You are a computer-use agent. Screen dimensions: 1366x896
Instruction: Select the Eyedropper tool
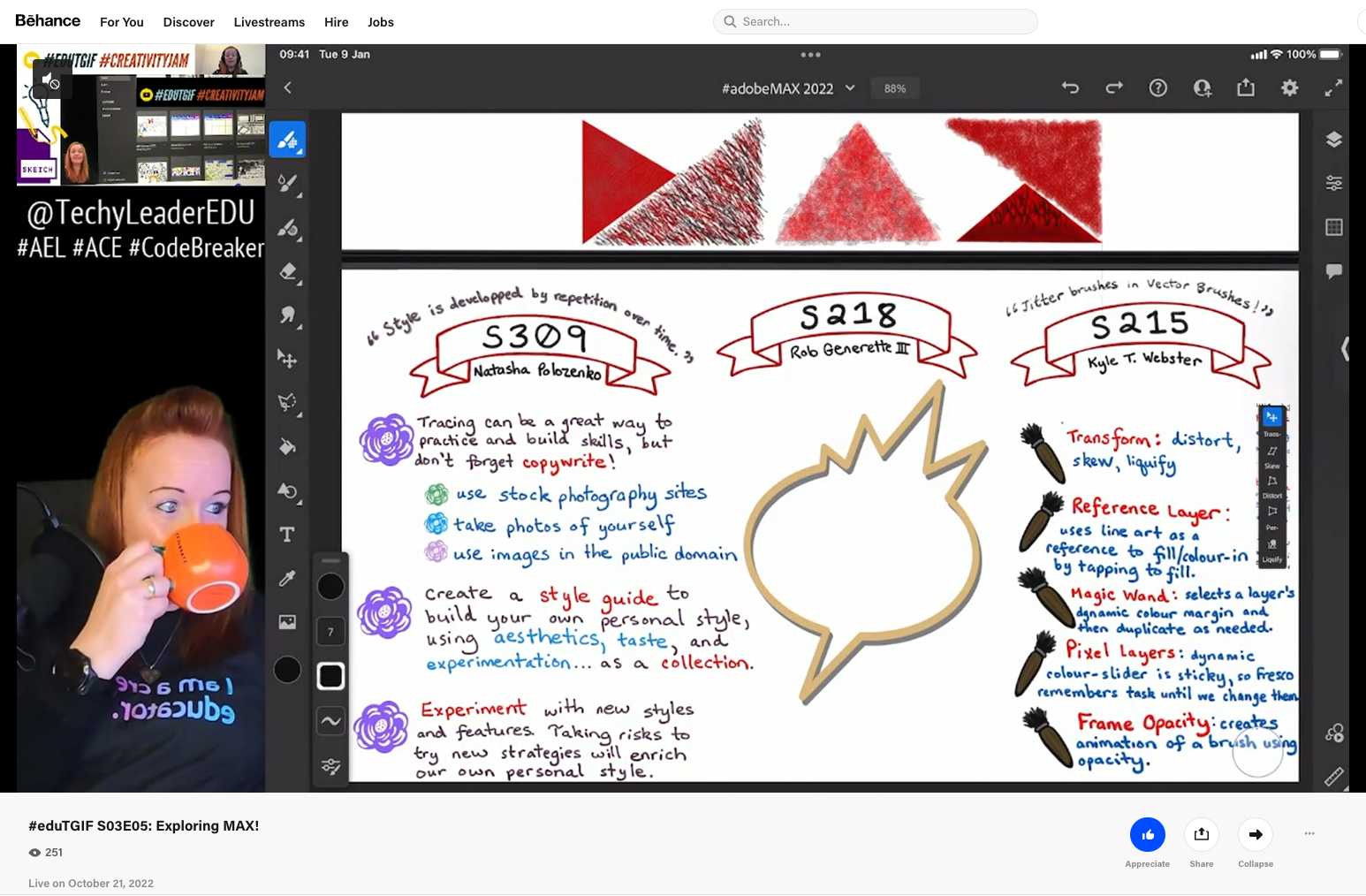click(287, 579)
